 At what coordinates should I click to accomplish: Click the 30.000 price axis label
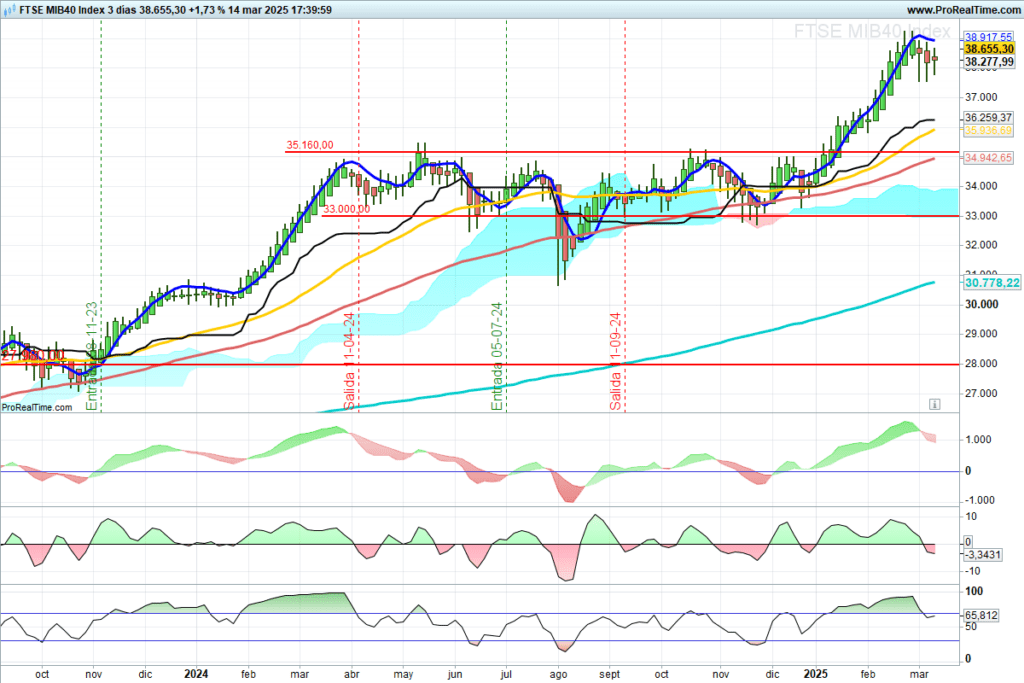click(x=981, y=304)
